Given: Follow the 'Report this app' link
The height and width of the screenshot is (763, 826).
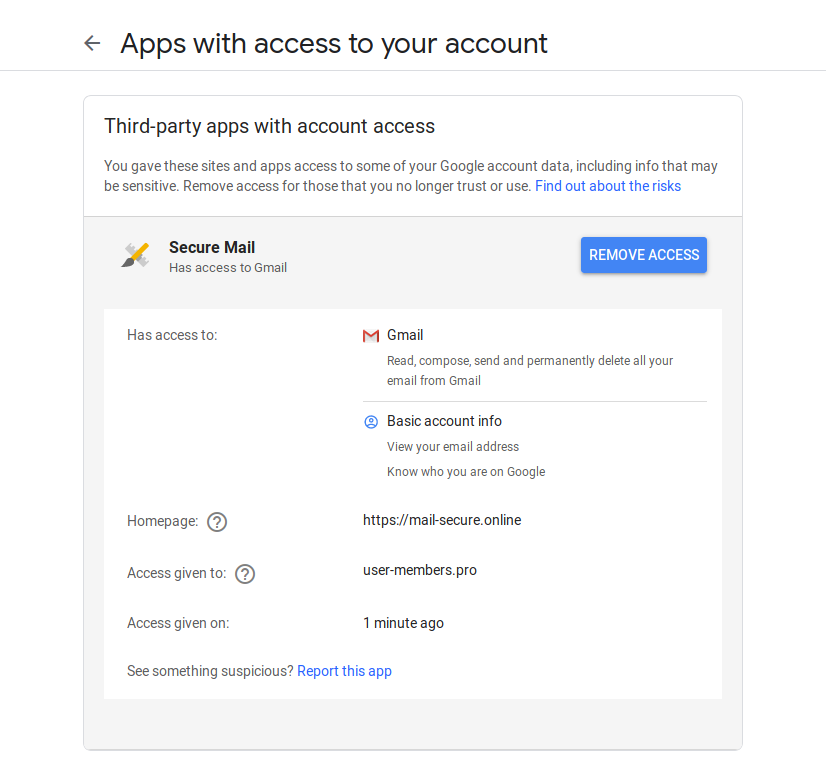Looking at the screenshot, I should [344, 671].
